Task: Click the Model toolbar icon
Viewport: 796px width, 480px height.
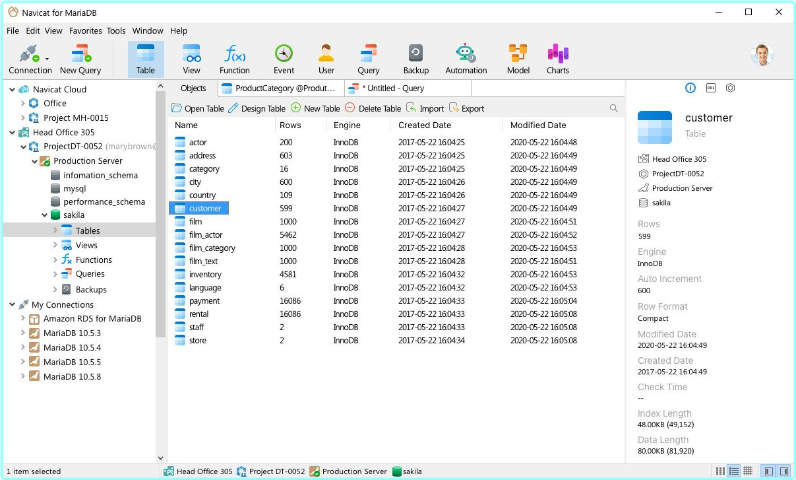Action: (x=518, y=57)
